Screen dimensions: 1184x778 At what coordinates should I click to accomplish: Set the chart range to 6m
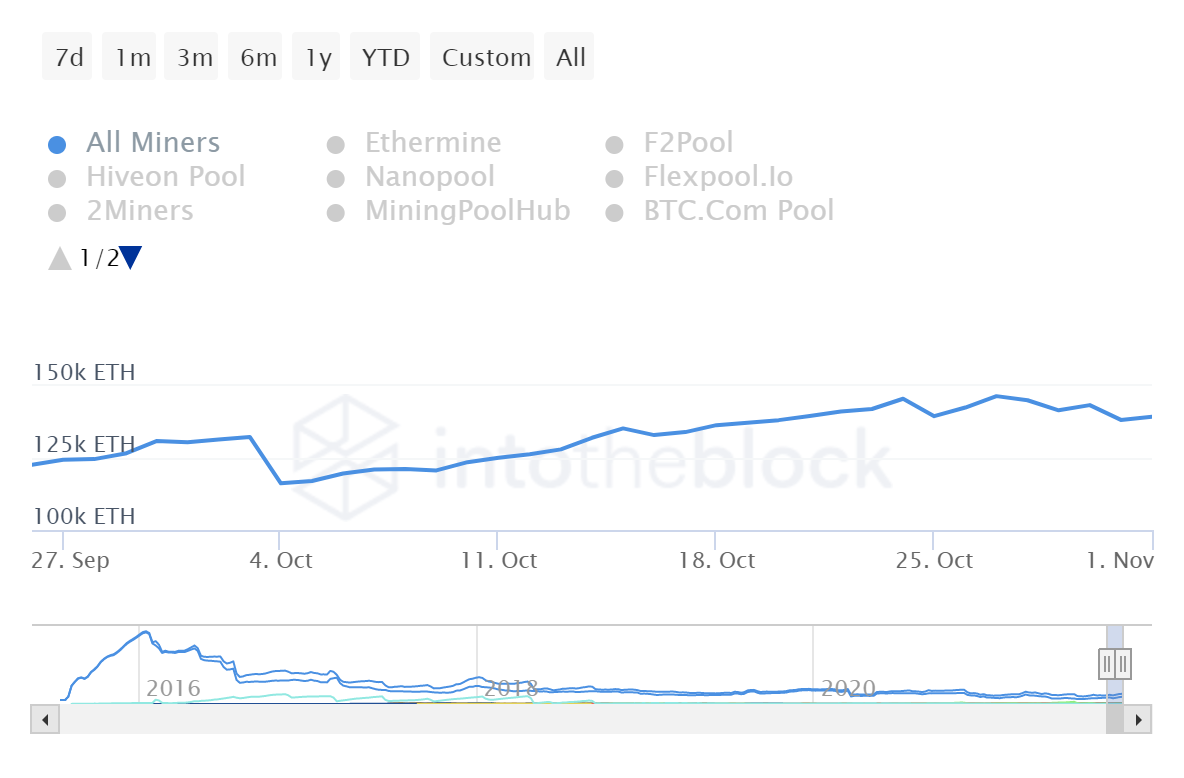pyautogui.click(x=258, y=57)
